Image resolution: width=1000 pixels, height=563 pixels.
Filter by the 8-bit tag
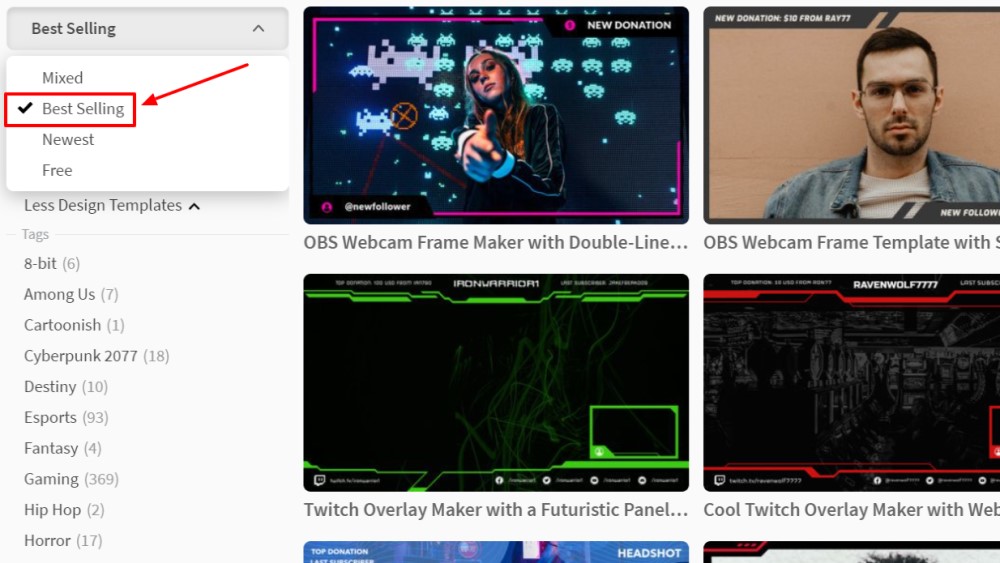(x=41, y=264)
